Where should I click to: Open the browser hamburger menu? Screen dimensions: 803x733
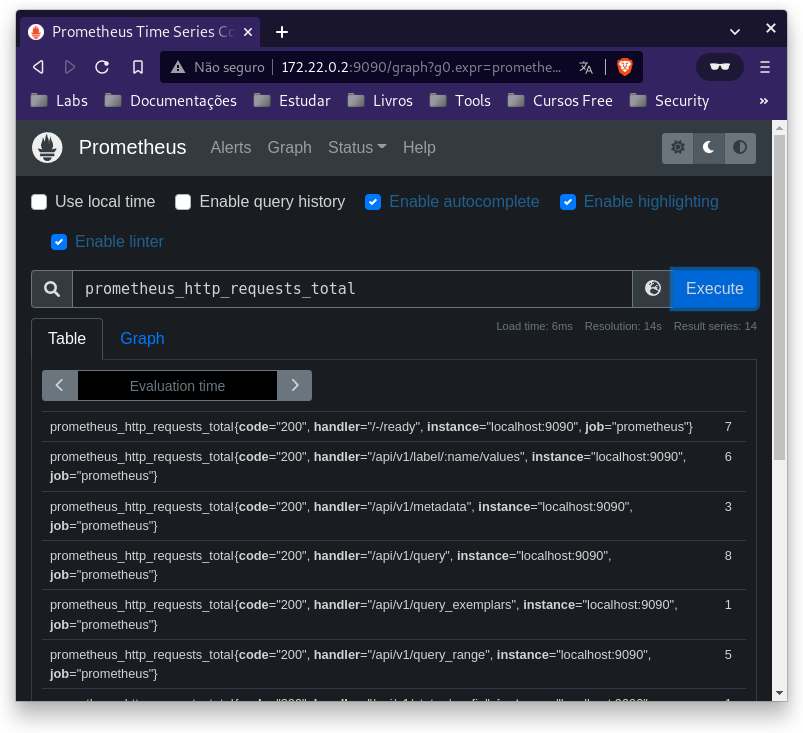click(x=765, y=67)
